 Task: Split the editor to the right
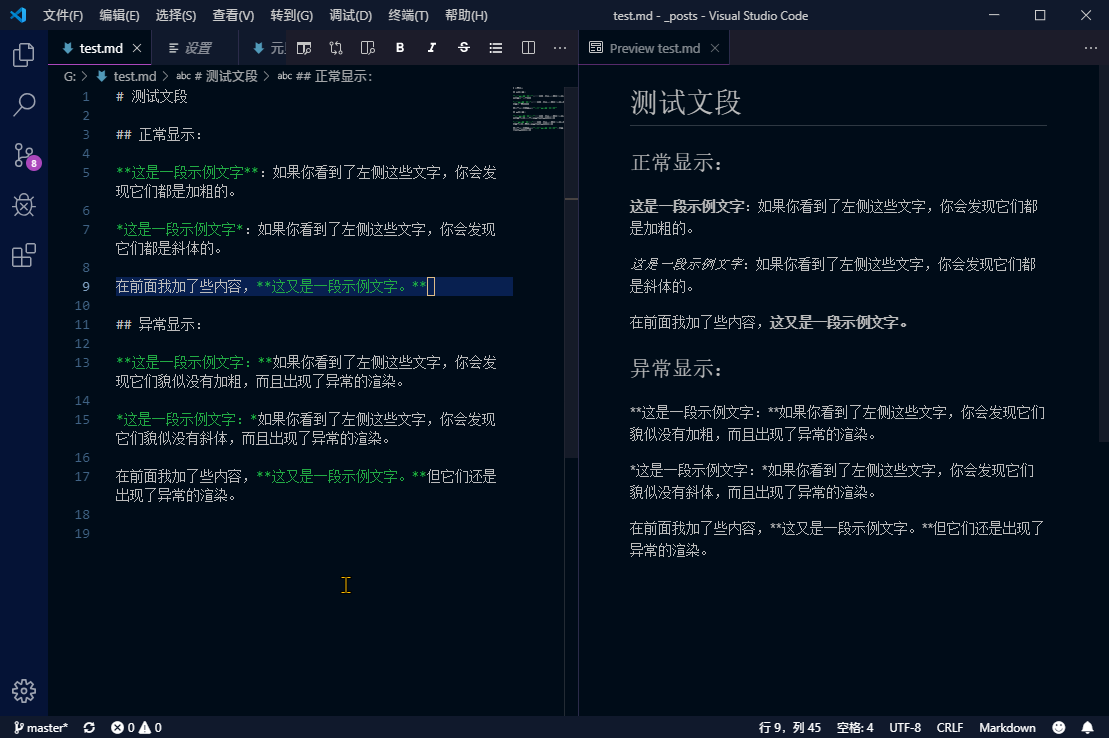tap(528, 48)
